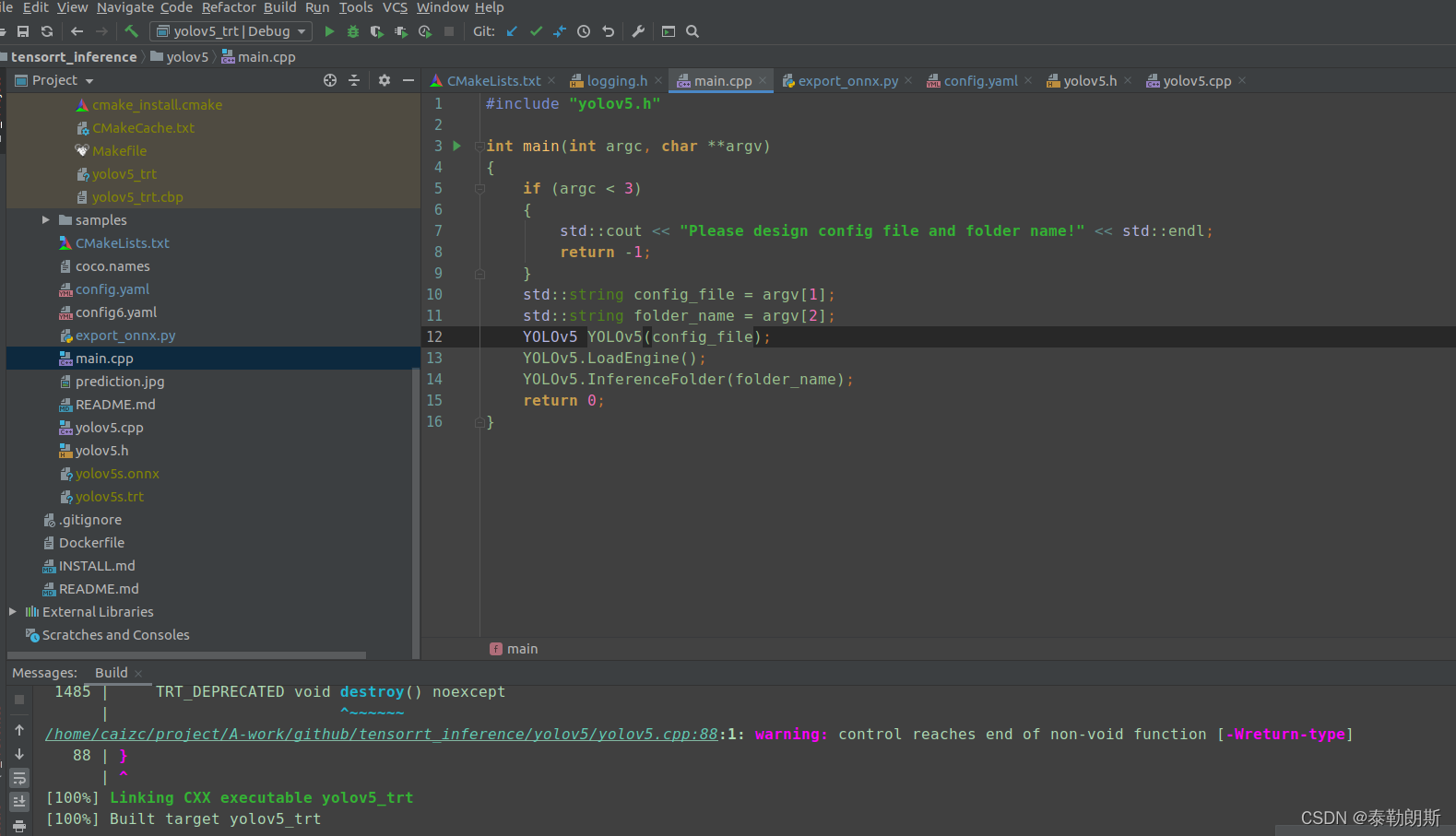The image size is (1456, 836).
Task: Switch to the yolov5.h editor tab
Action: tap(1090, 81)
